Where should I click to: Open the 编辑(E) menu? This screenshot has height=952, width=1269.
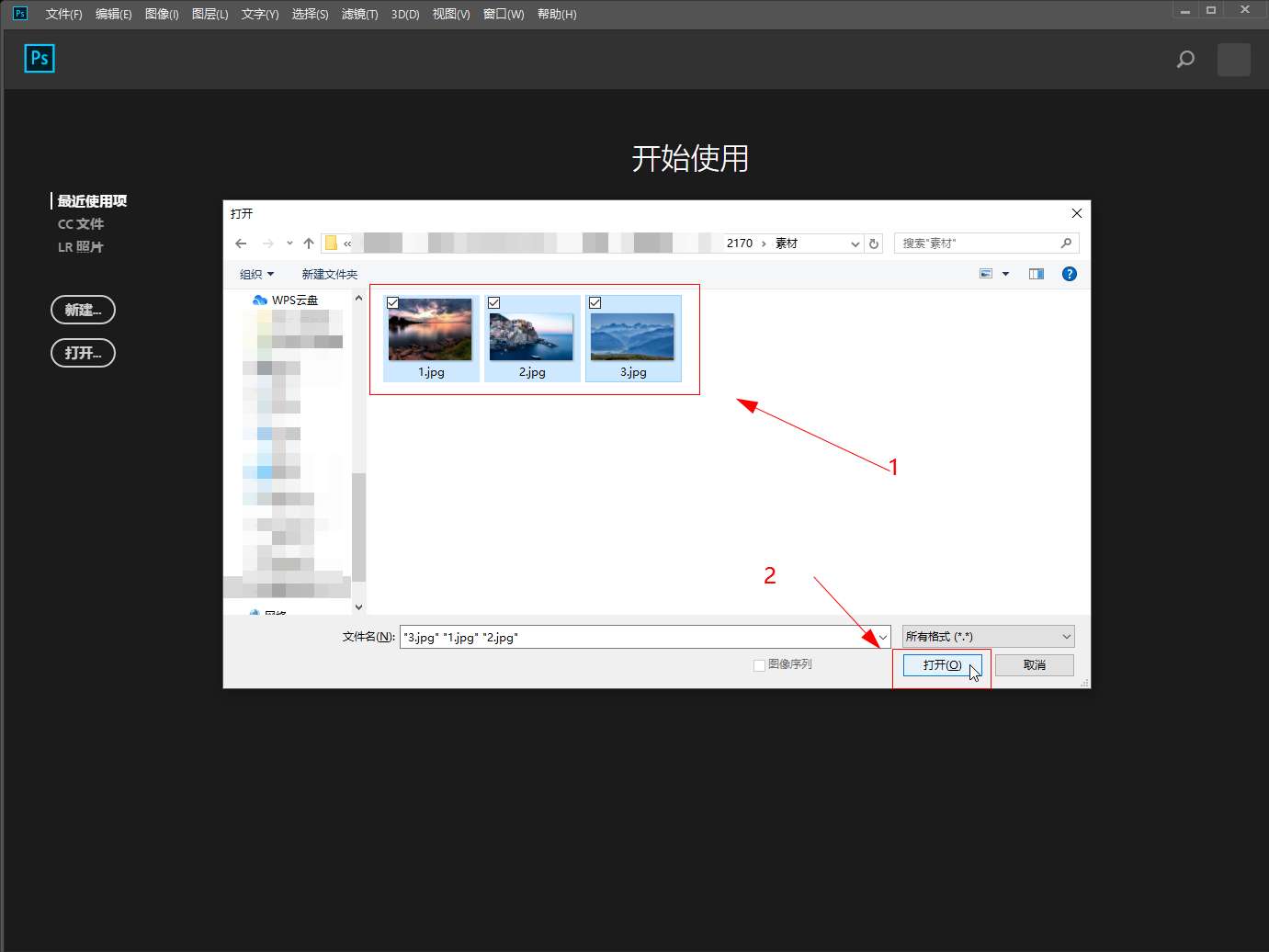[114, 14]
